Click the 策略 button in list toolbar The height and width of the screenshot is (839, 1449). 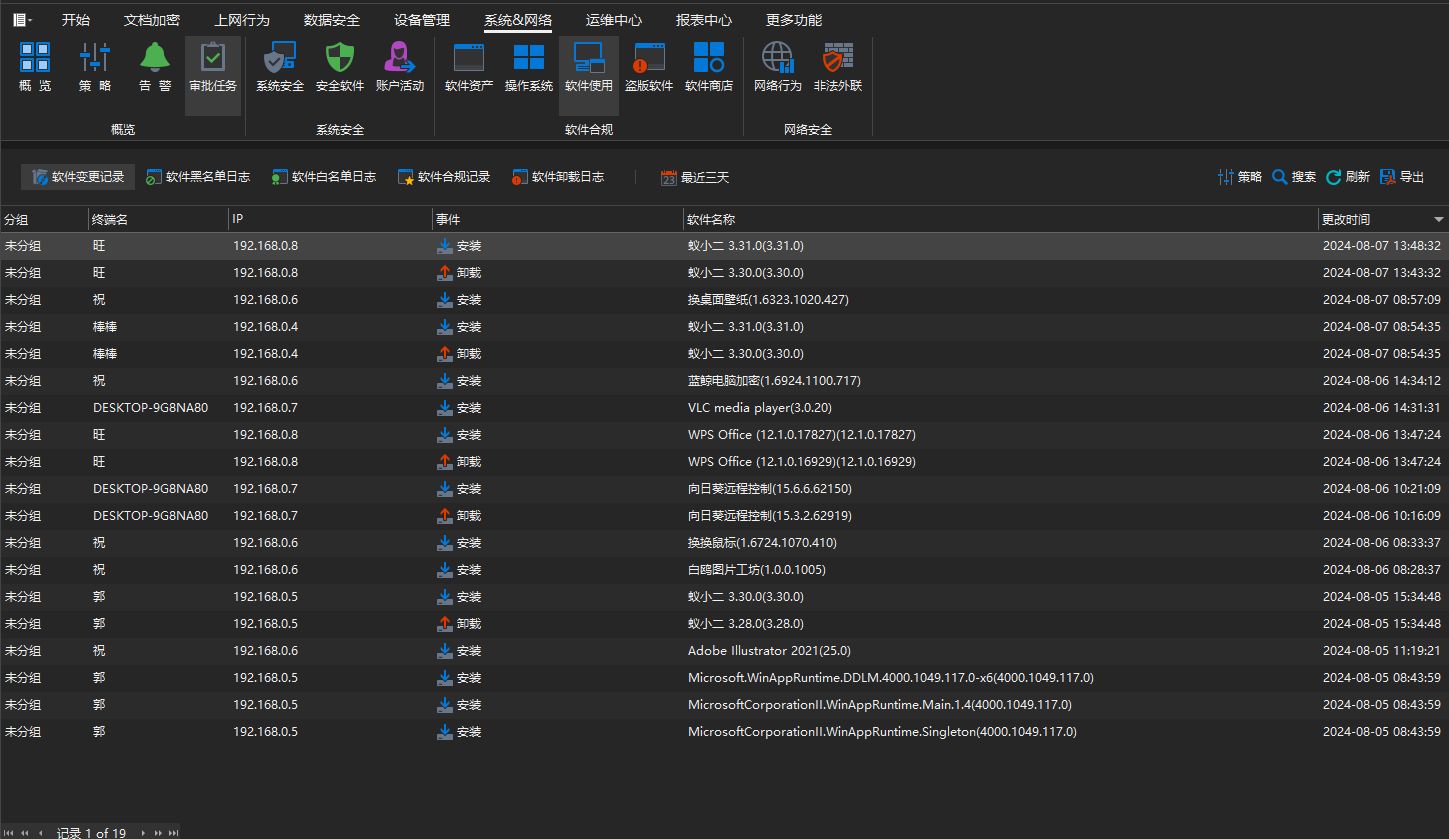(x=1240, y=177)
